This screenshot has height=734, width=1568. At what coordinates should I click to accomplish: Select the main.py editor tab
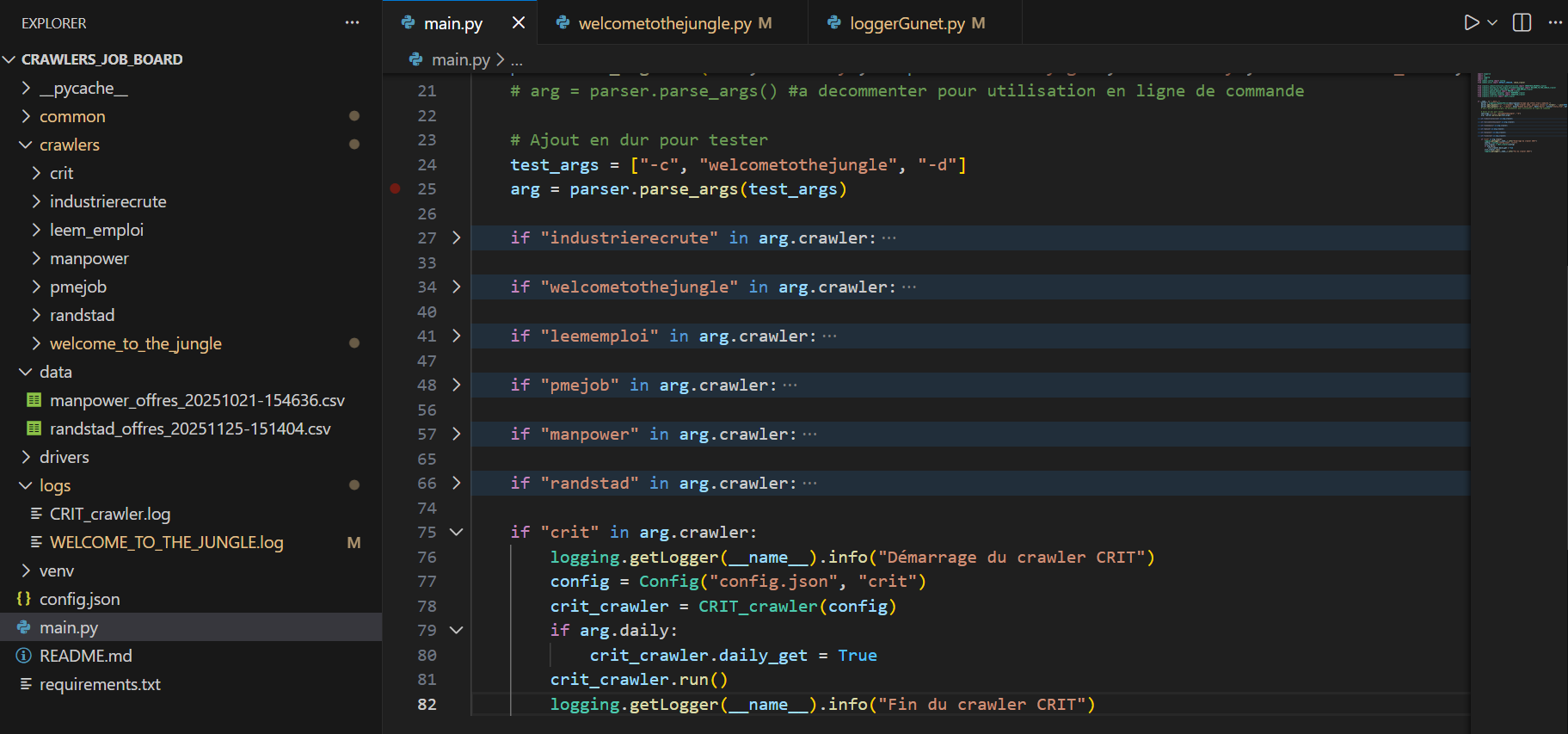[x=459, y=23]
